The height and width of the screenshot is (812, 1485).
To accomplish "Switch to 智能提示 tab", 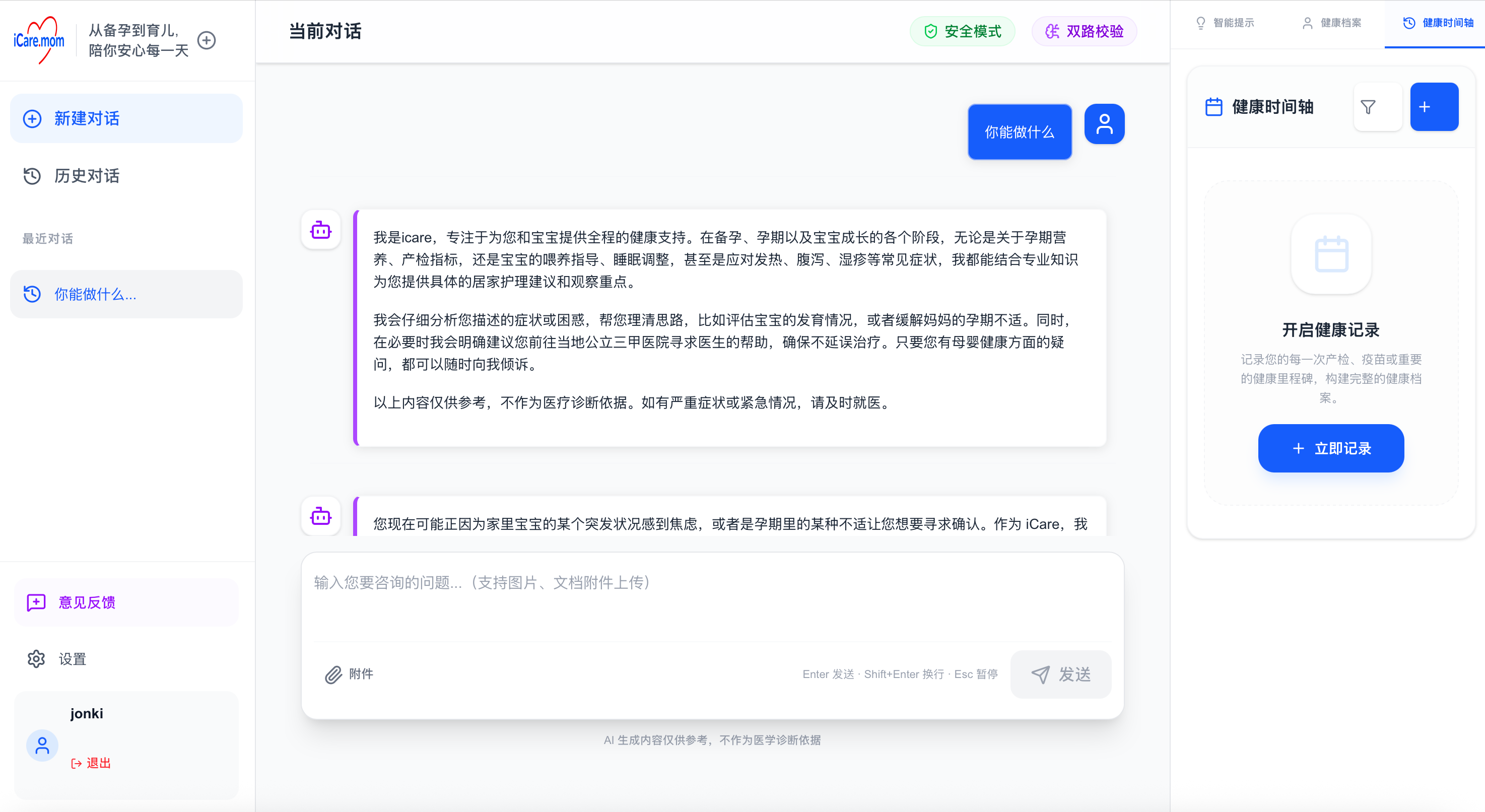I will (x=1225, y=23).
